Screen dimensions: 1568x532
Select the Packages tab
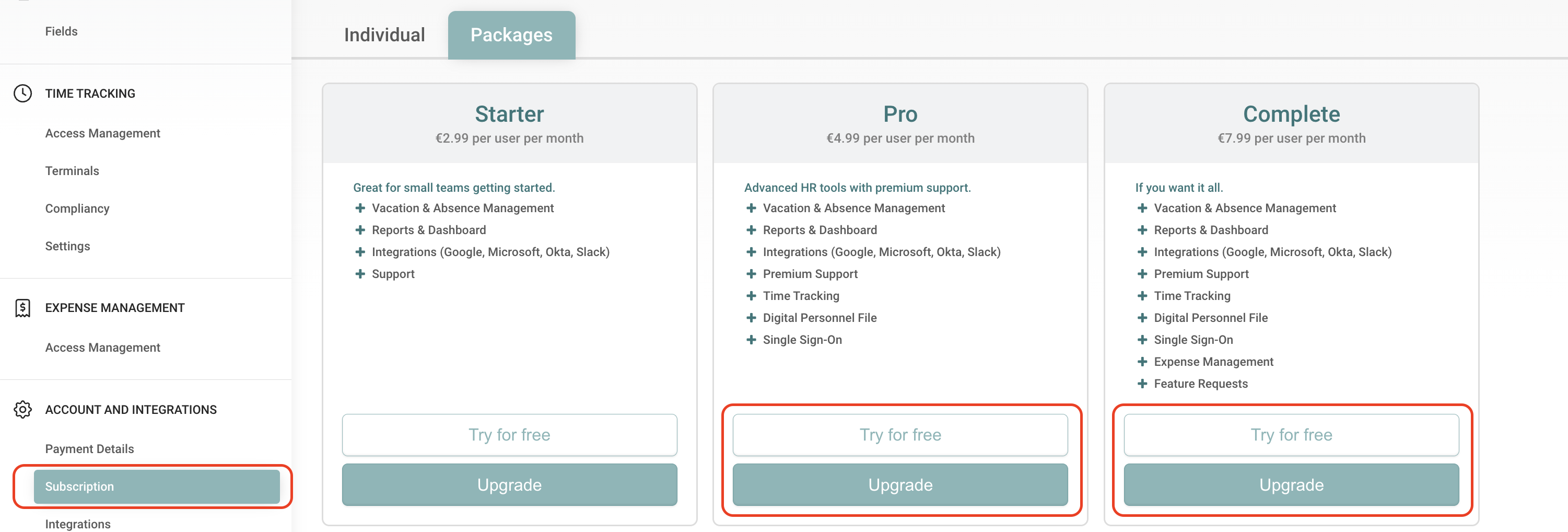(511, 34)
